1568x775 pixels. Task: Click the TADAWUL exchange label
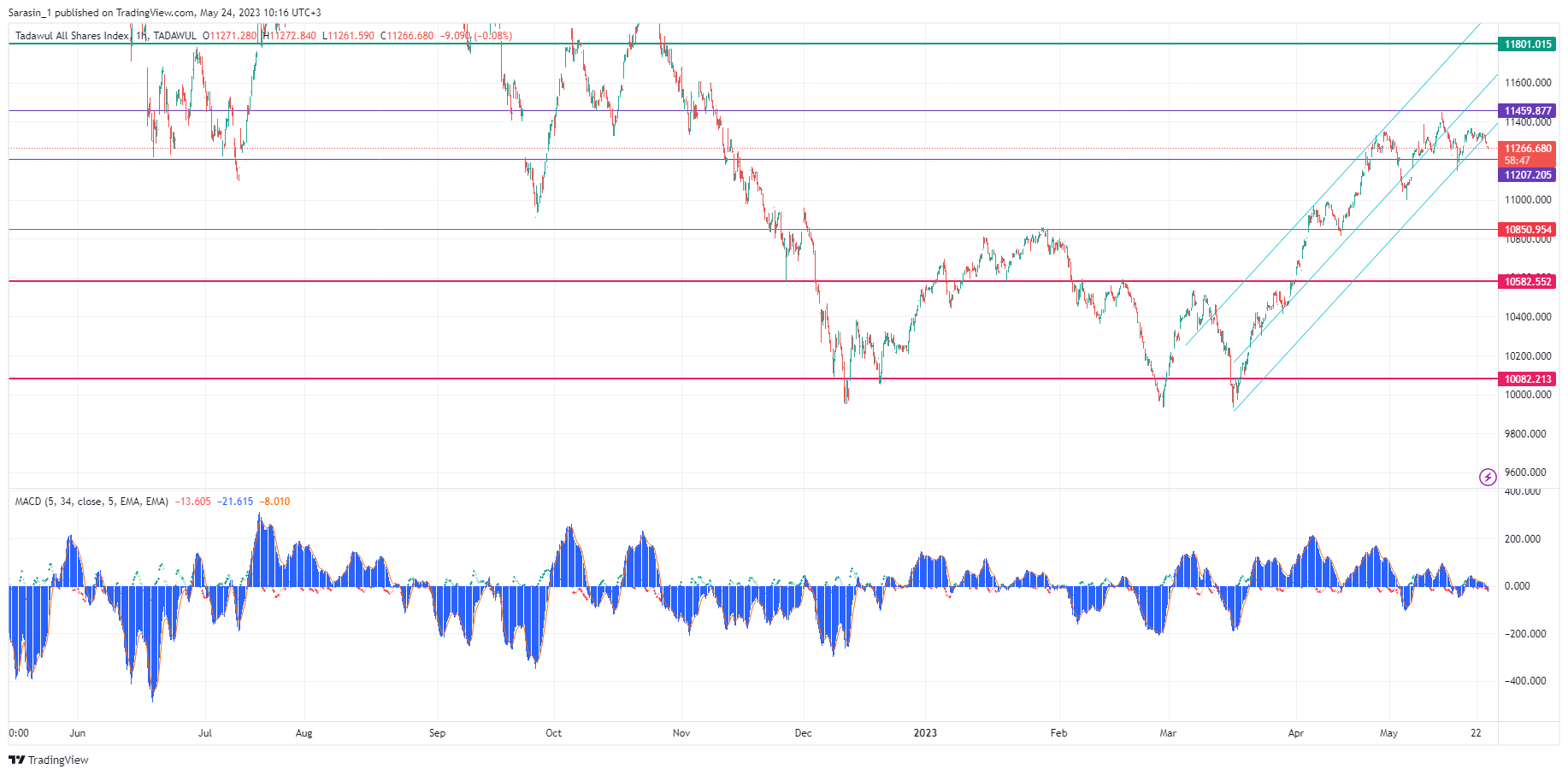click(174, 36)
